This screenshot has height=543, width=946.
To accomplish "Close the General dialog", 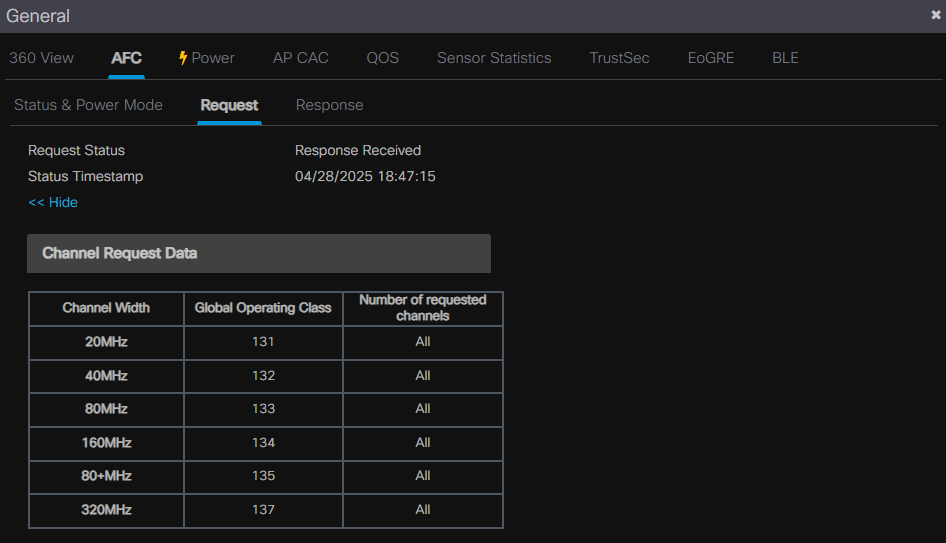I will click(x=936, y=15).
